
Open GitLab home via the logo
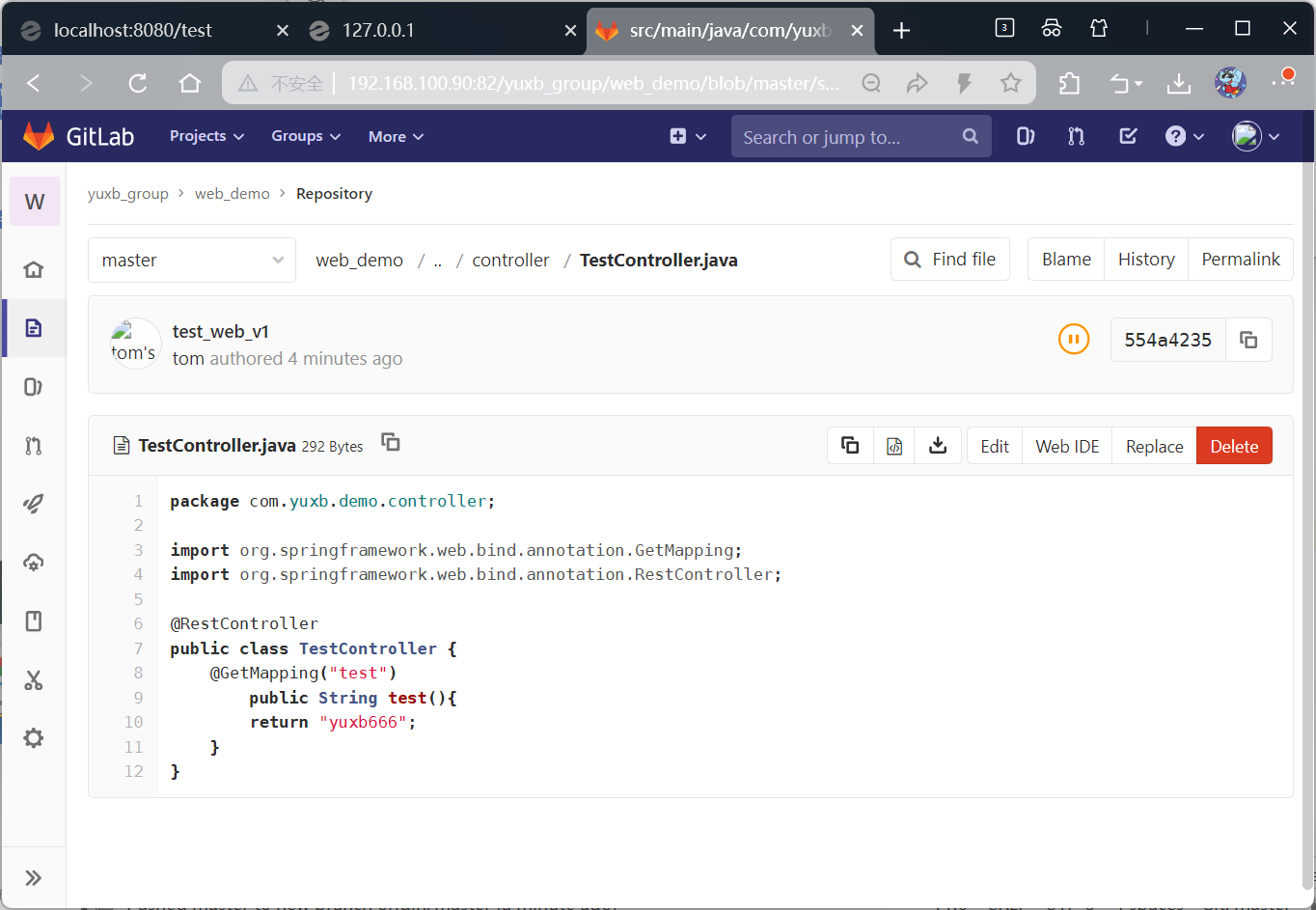[79, 136]
